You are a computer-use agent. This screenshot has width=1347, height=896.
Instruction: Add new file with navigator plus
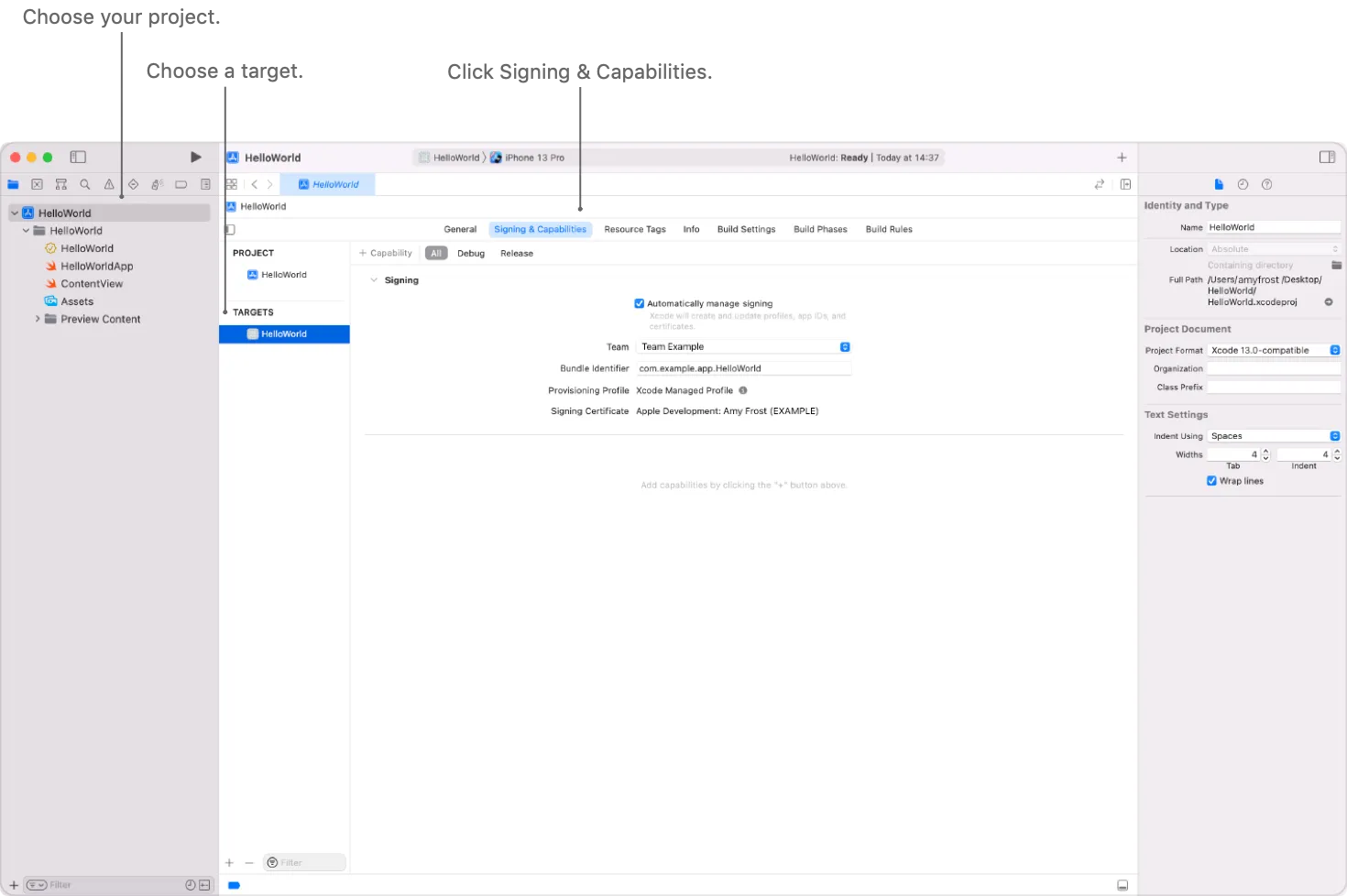click(x=14, y=885)
